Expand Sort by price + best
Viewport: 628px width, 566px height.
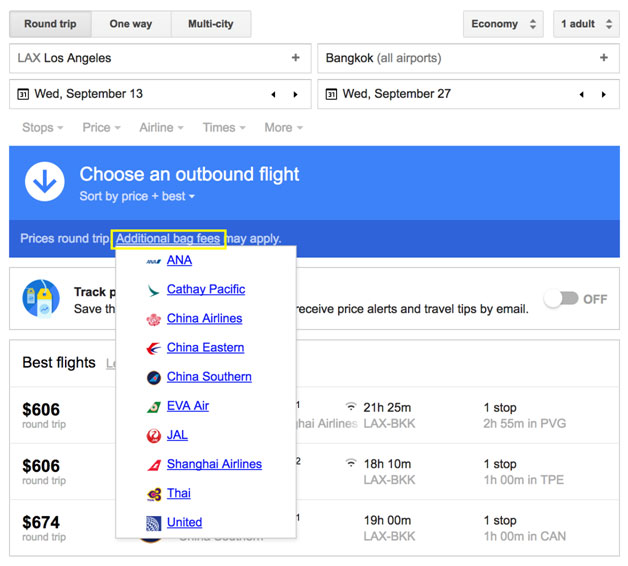point(137,196)
